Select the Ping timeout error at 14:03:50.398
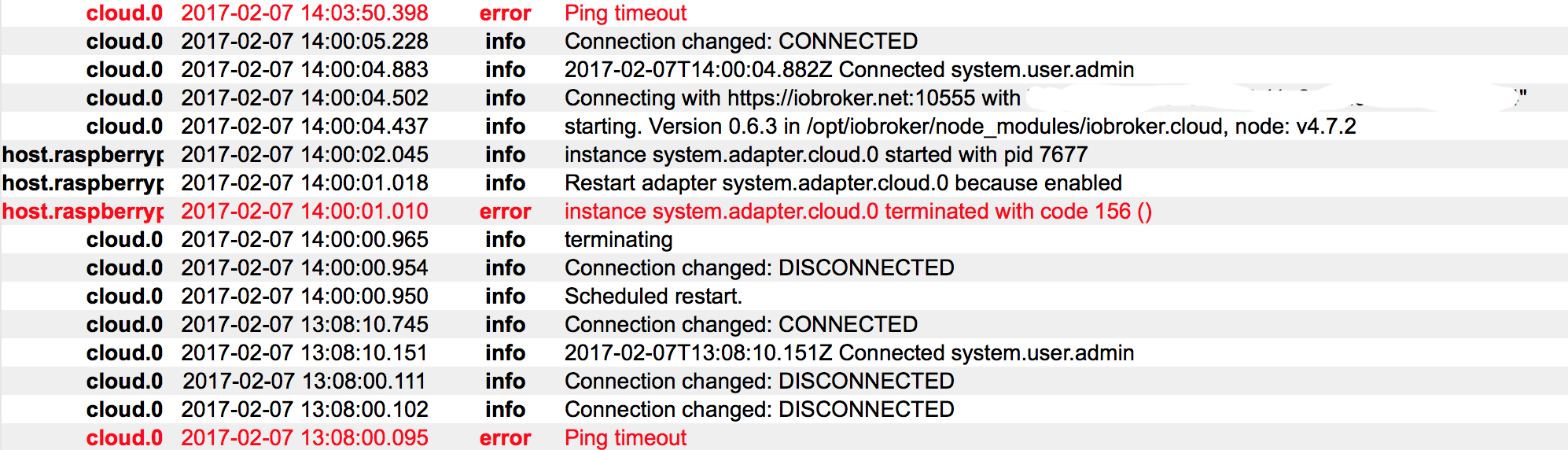Image resolution: width=1568 pixels, height=450 pixels. (x=625, y=13)
